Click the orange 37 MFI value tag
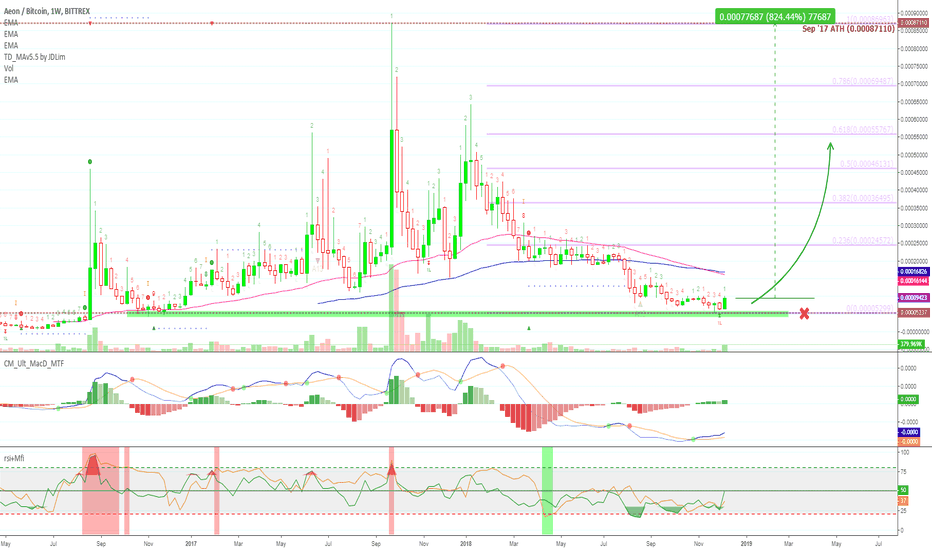Screen dimensions: 932x550 point(903,501)
